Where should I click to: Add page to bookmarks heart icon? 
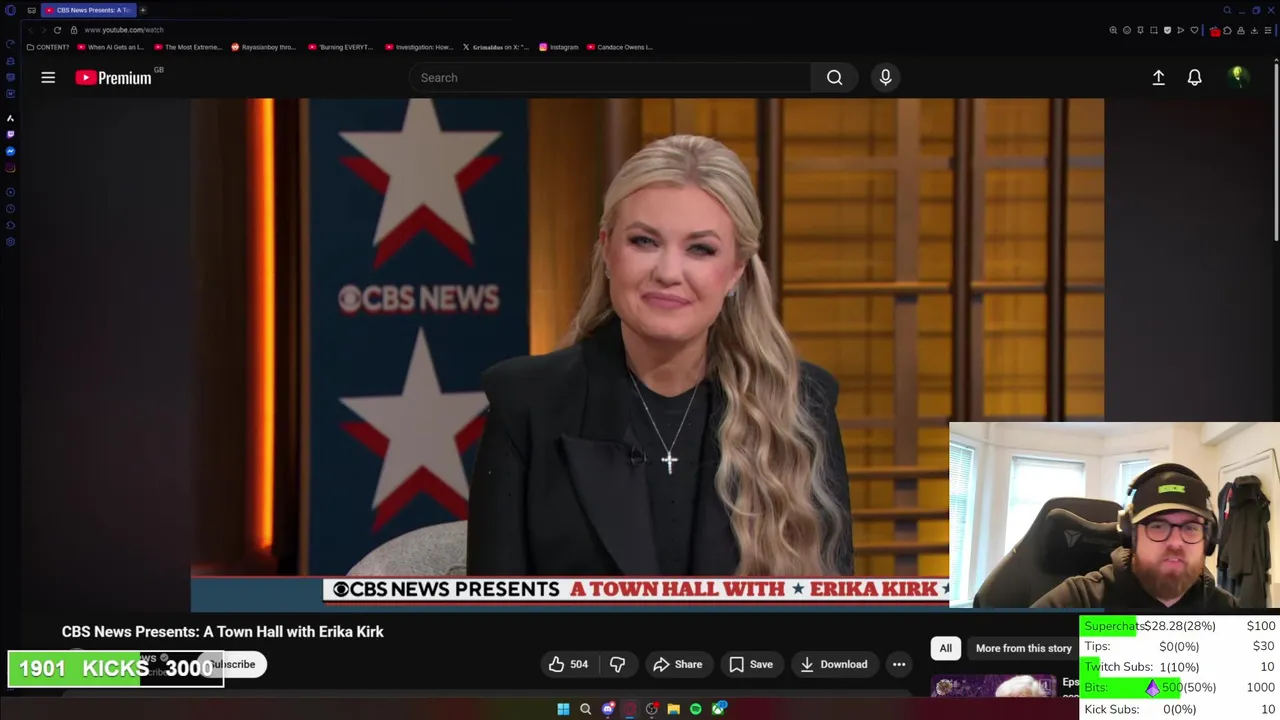[1194, 30]
